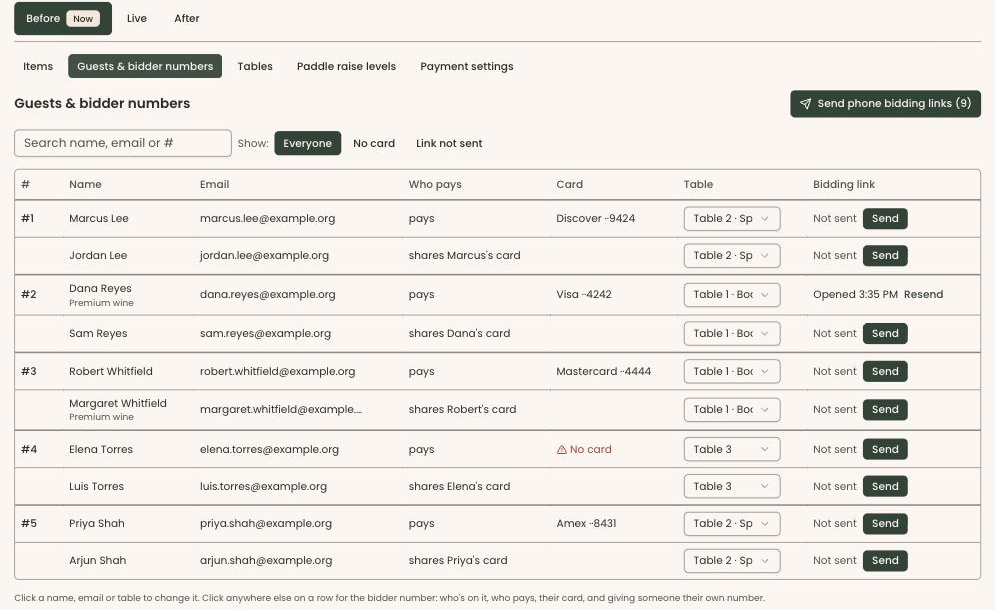Resend bidding link to Dana Reyes

pyautogui.click(x=923, y=295)
